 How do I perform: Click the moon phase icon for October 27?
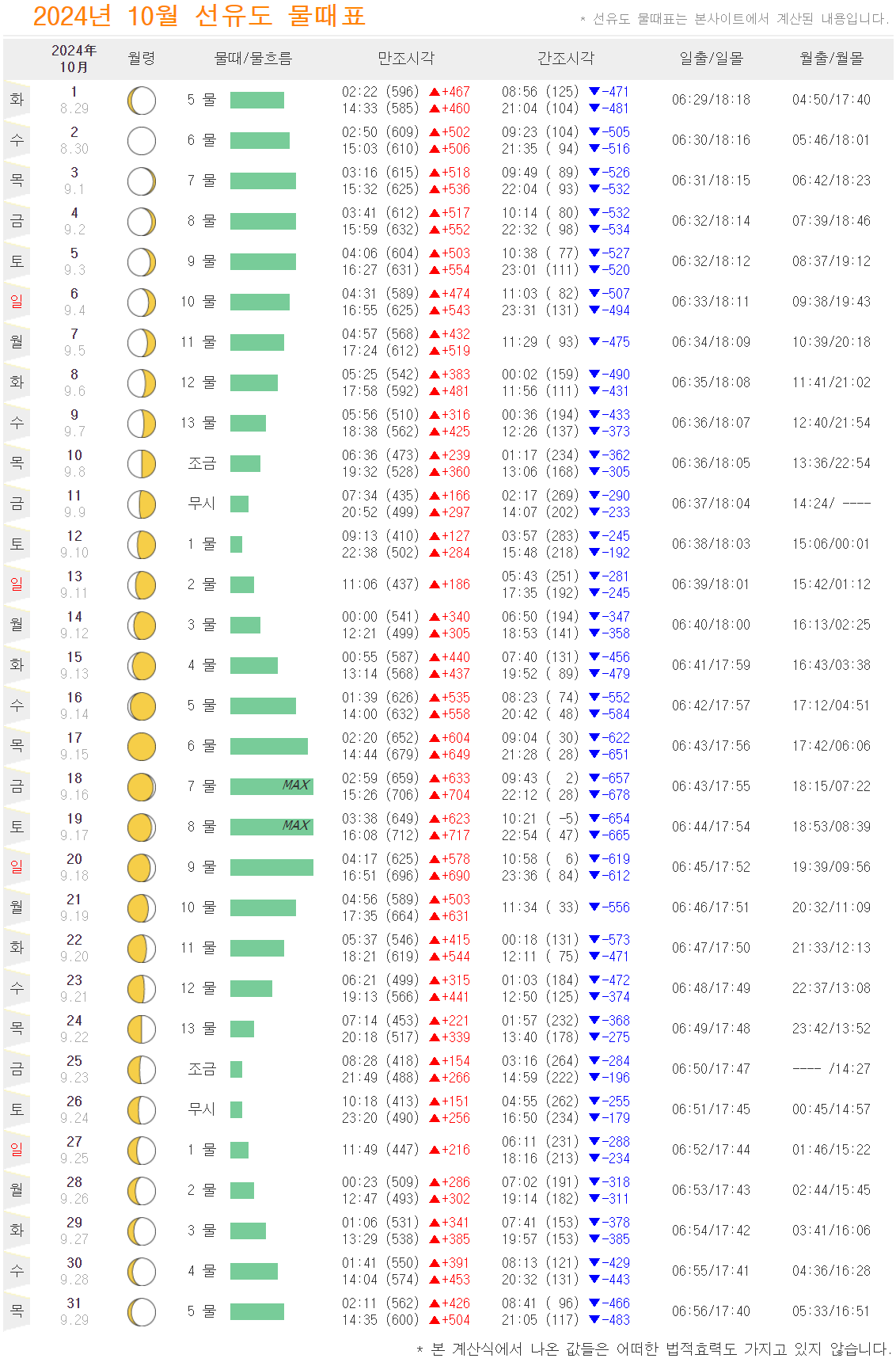click(x=142, y=1151)
